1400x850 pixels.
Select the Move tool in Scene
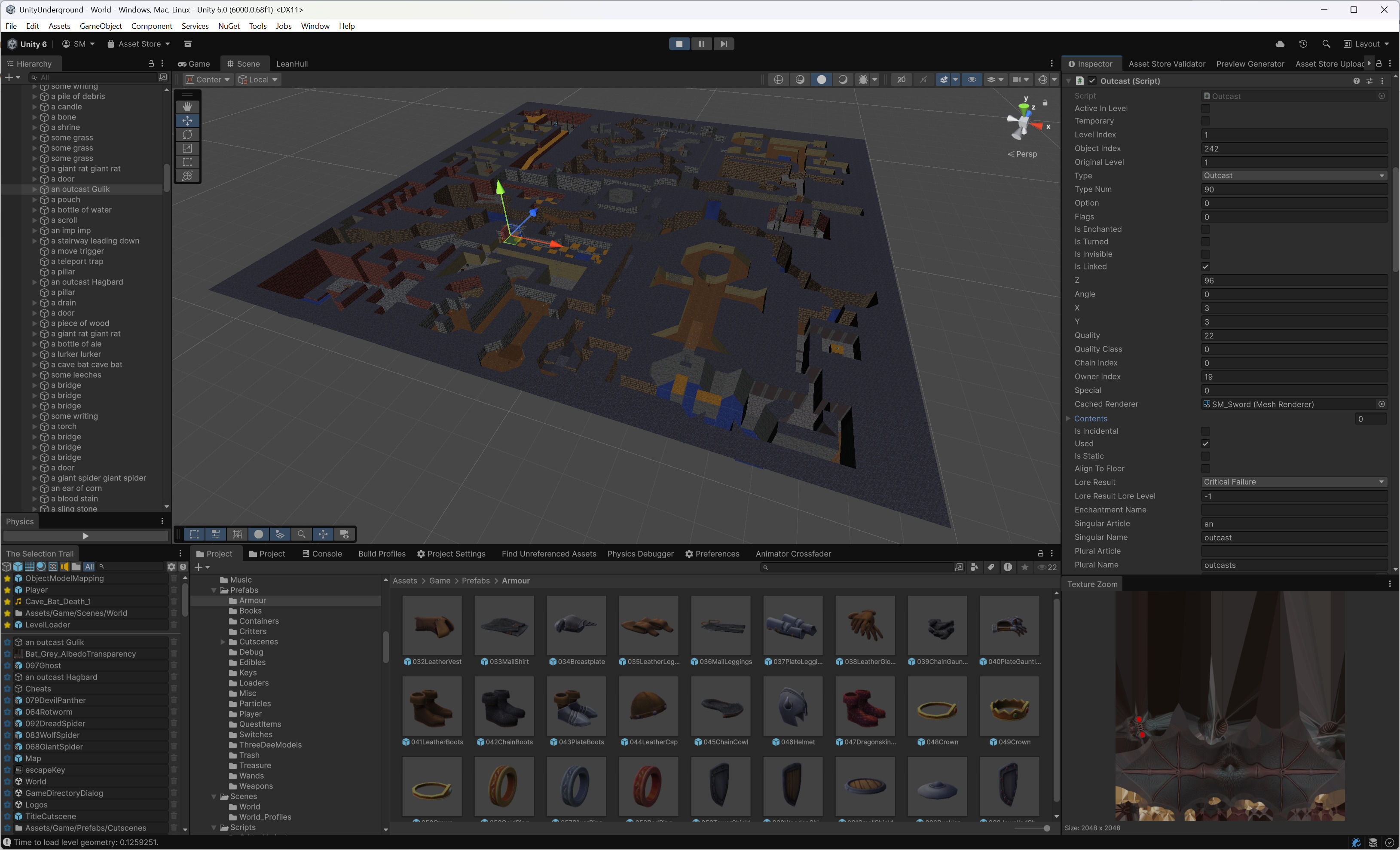click(187, 120)
